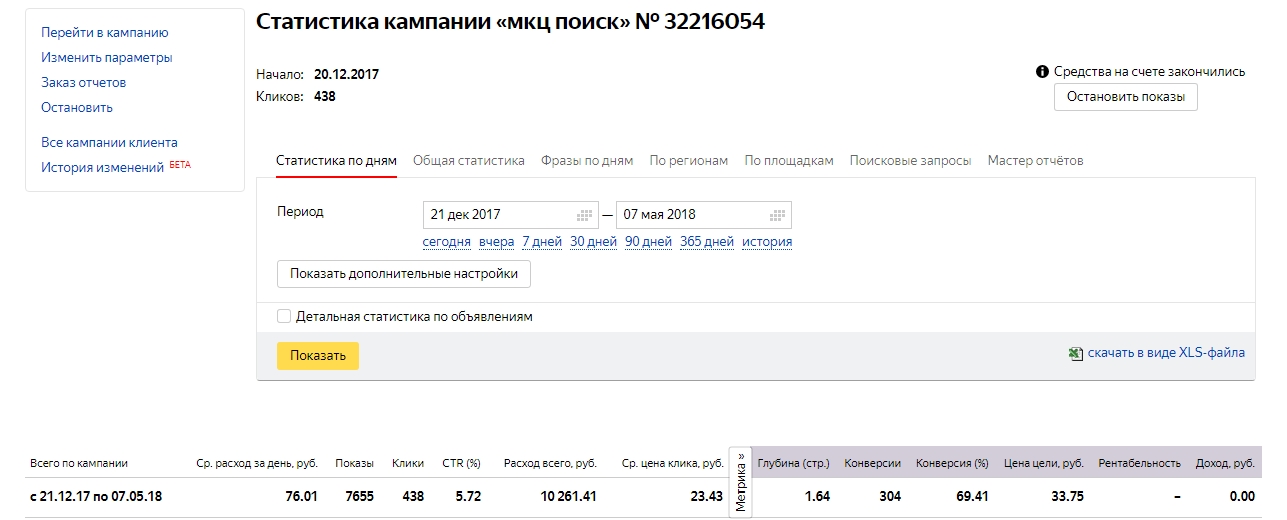Viewport: 1287px width, 520px height.
Task: Click the Доход, руб. column header
Action: pos(1225,464)
